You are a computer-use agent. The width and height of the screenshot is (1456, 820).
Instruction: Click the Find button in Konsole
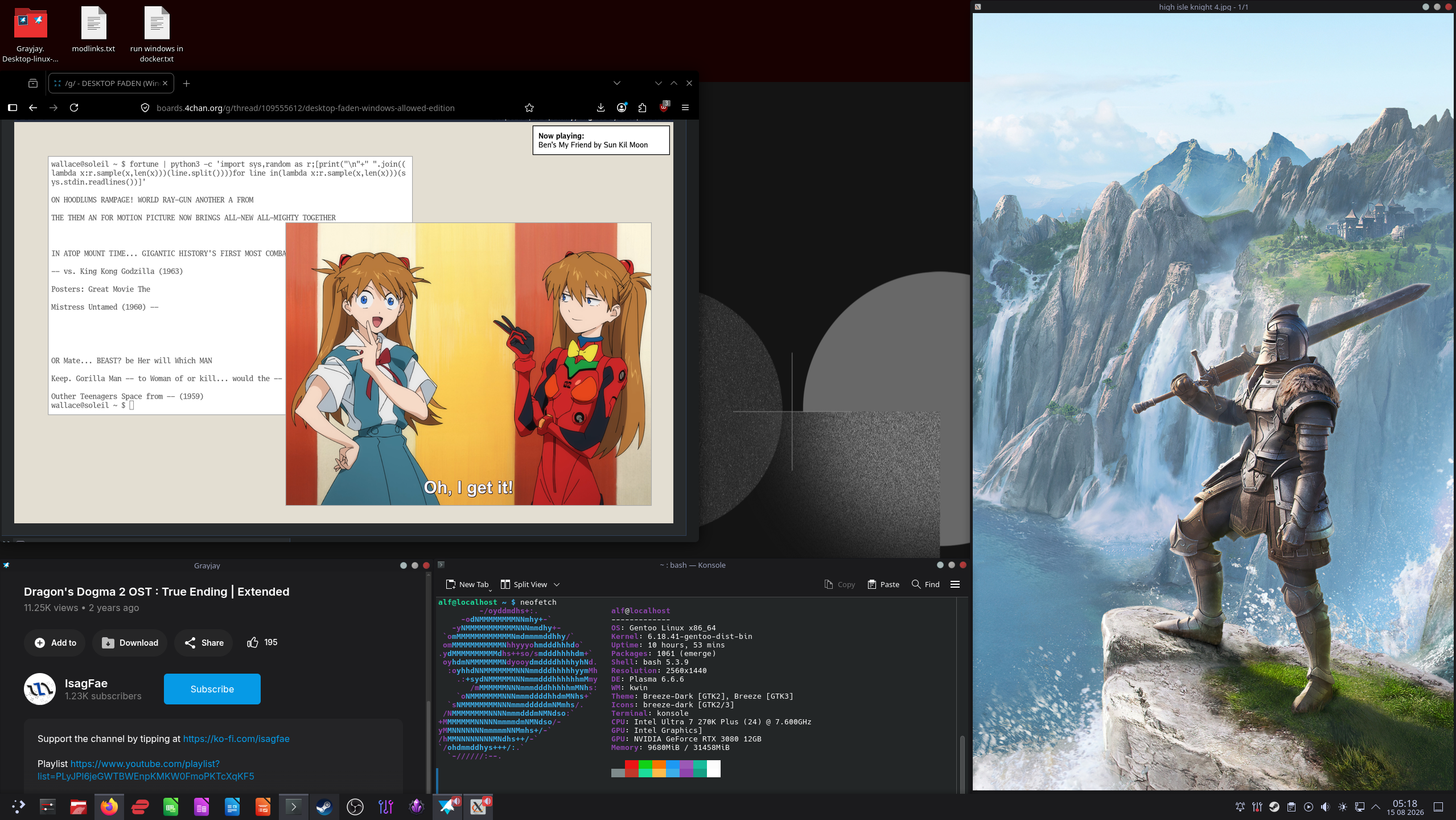926,584
